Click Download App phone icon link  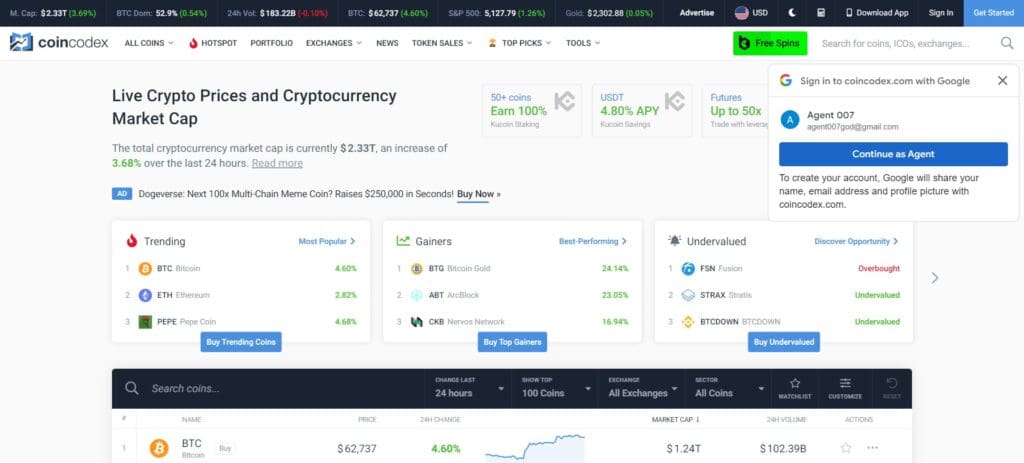click(877, 12)
